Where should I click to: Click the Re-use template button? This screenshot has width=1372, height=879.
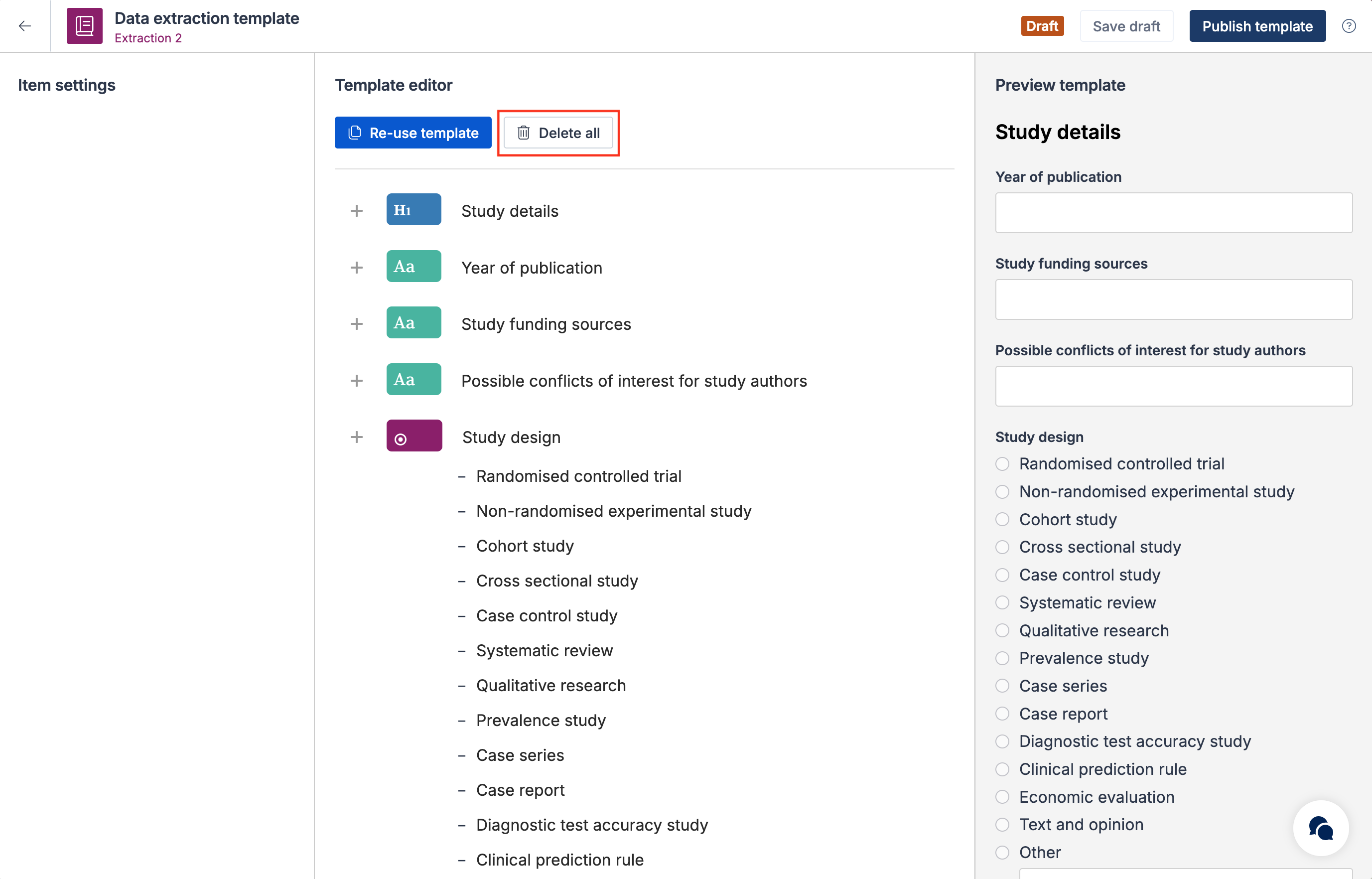click(x=413, y=133)
